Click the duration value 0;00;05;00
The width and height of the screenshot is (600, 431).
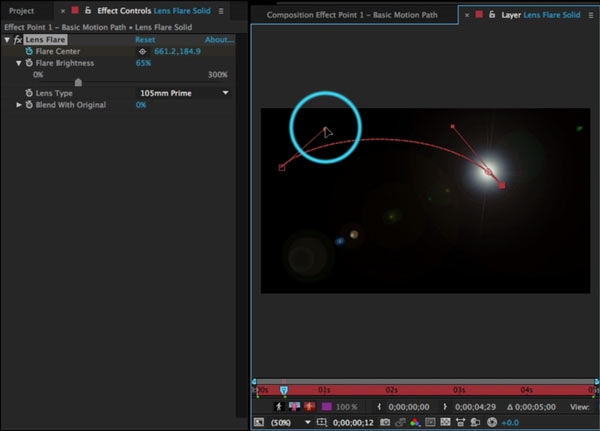(535, 407)
